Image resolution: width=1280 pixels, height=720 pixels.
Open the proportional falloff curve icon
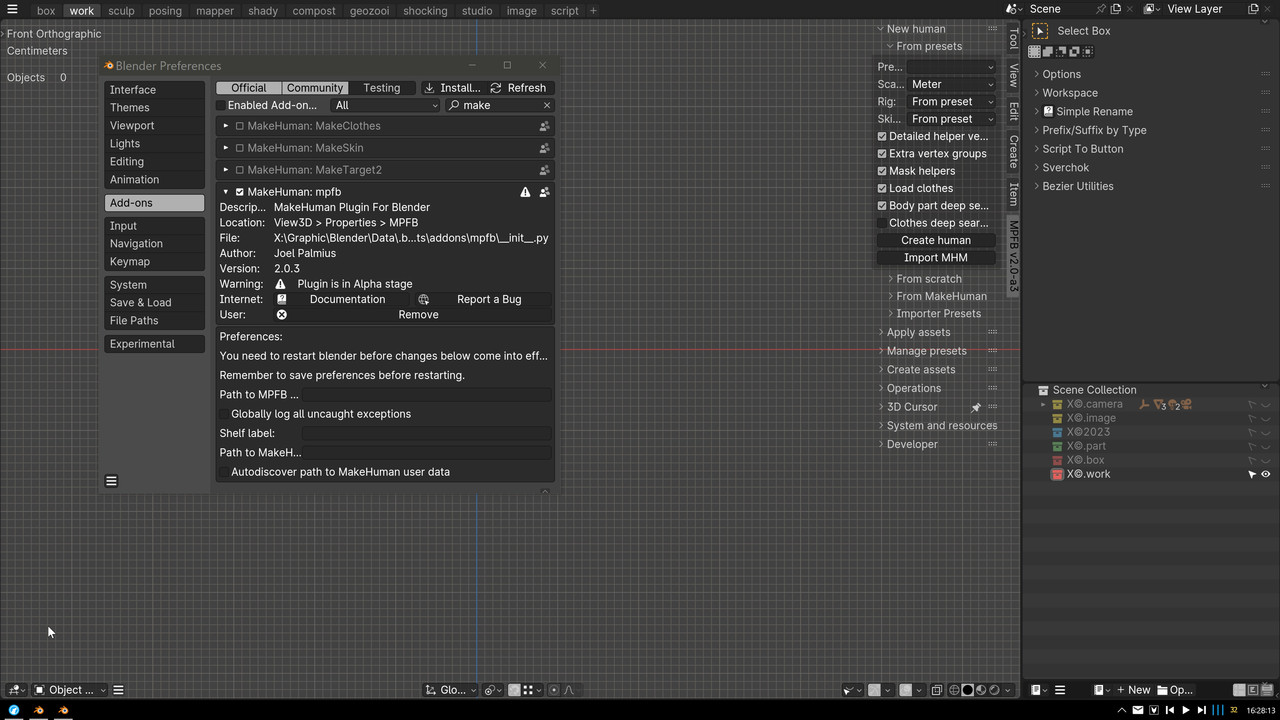569,690
